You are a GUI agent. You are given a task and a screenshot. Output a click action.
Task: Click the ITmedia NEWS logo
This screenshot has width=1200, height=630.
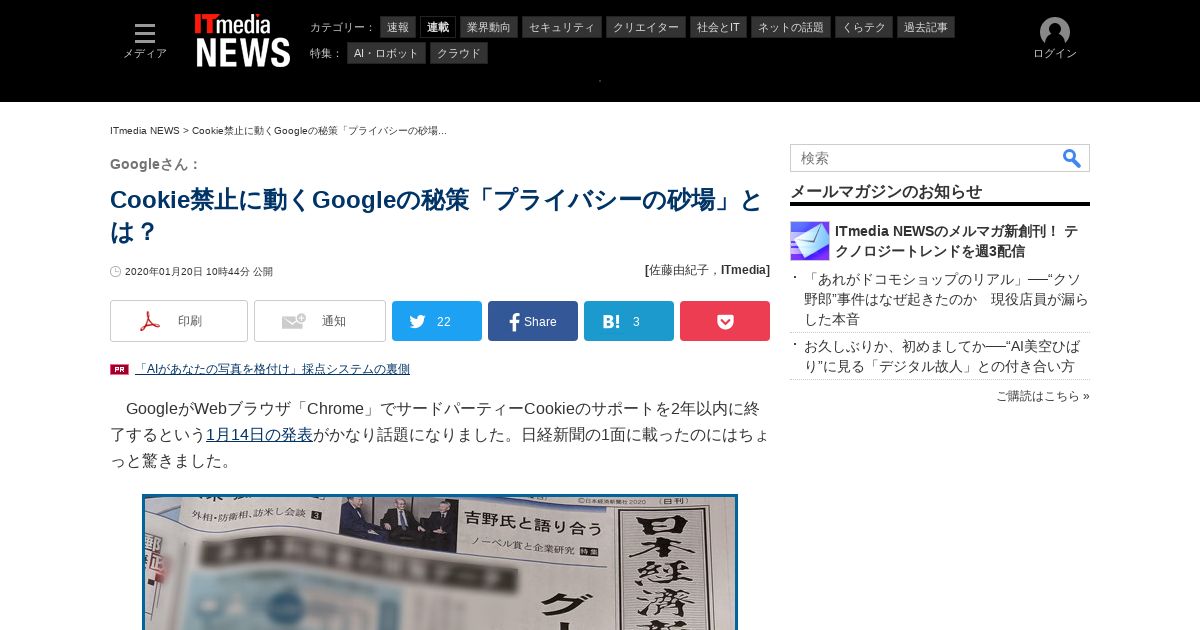pyautogui.click(x=243, y=41)
